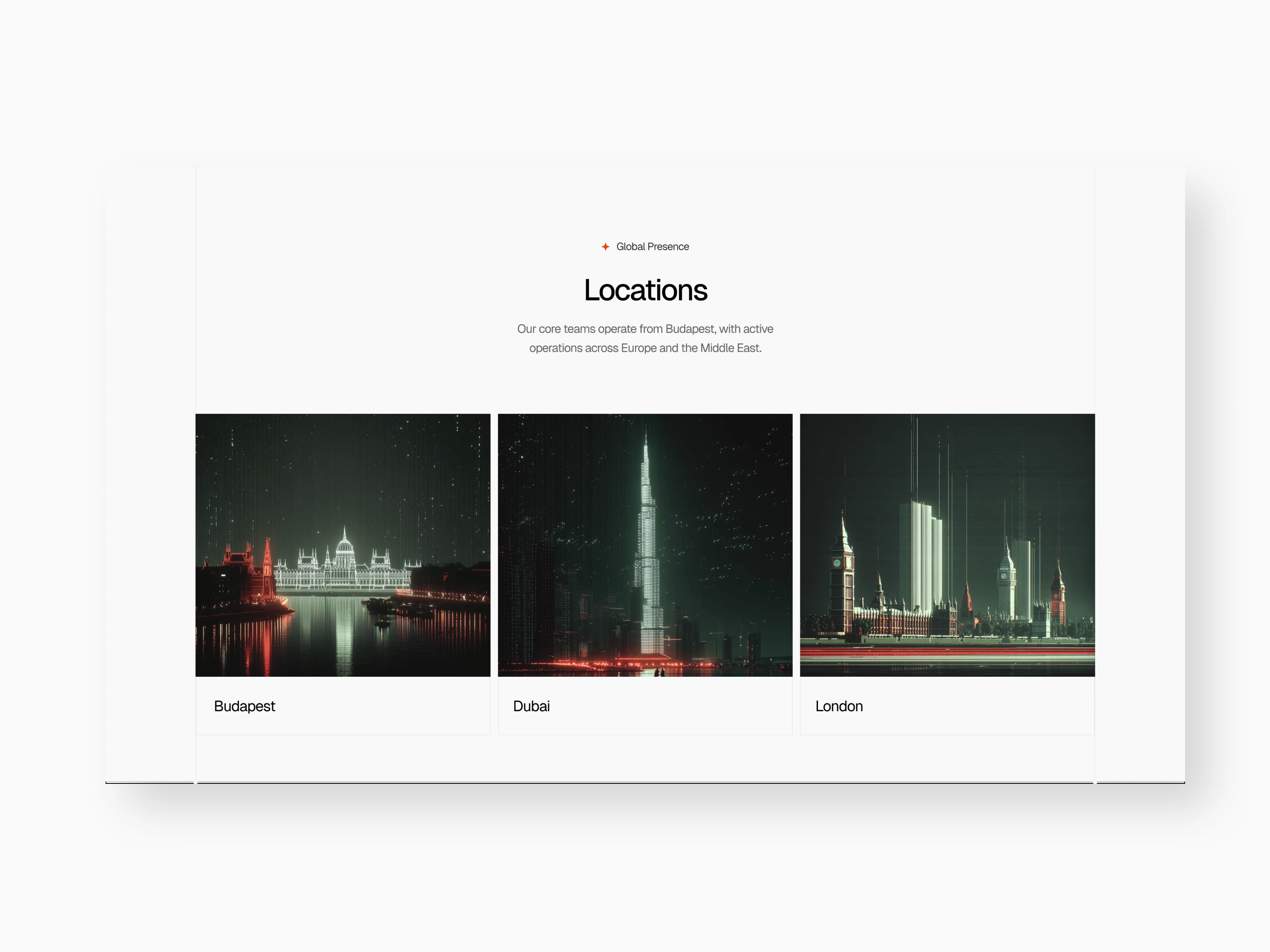Click the London card title
The height and width of the screenshot is (952, 1270).
coord(839,706)
